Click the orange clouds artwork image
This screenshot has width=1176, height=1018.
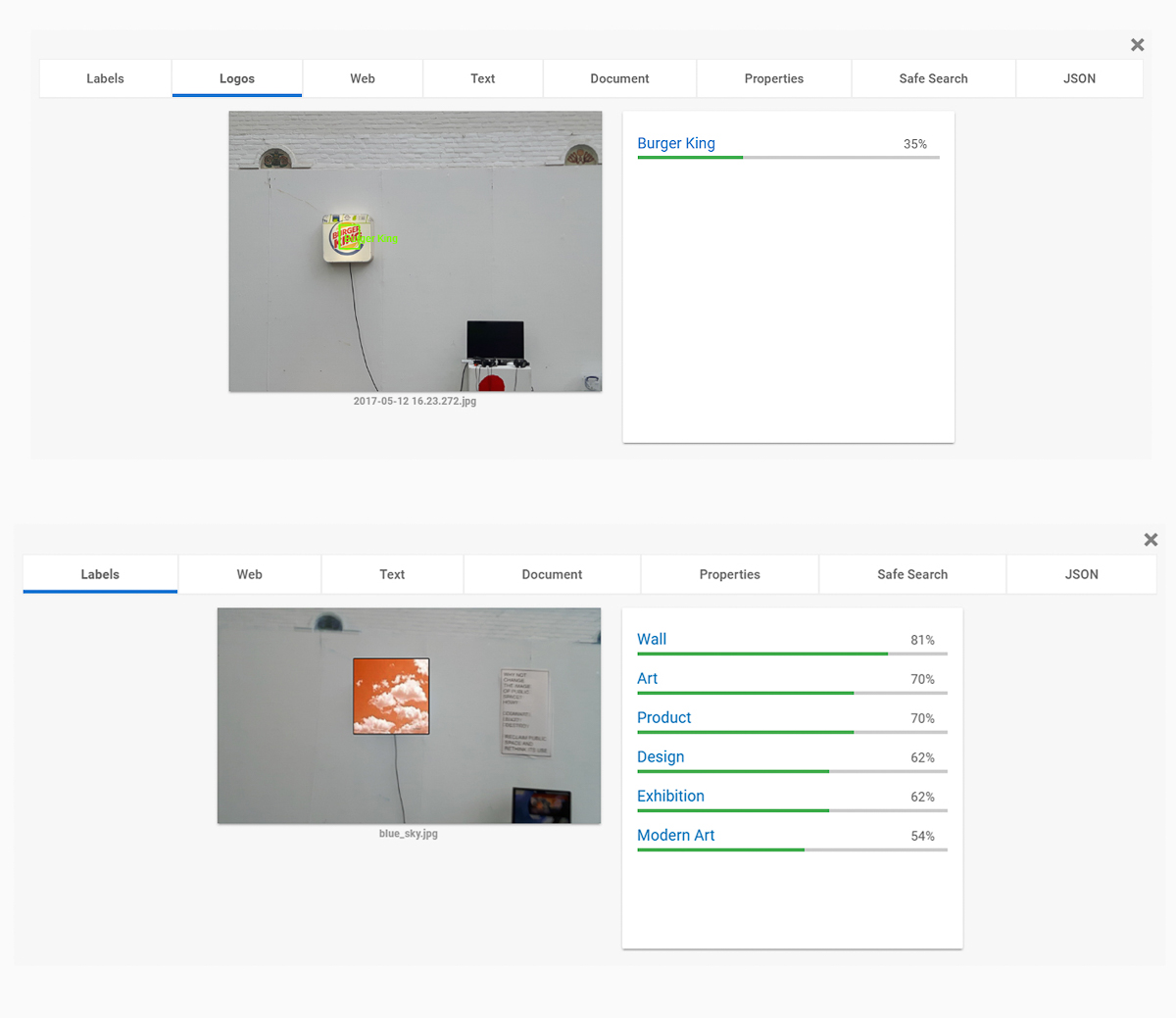391,696
